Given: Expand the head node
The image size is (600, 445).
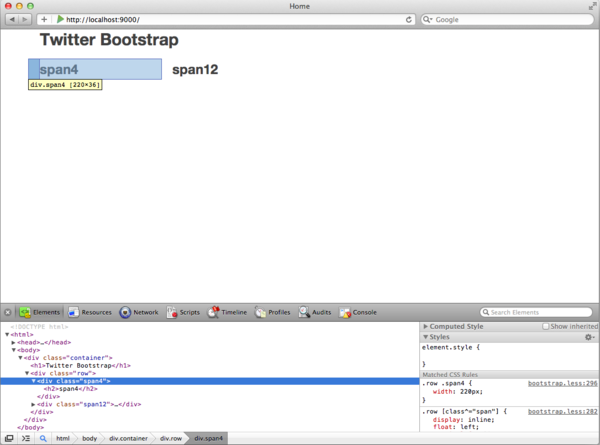Looking at the screenshot, I should point(13,342).
